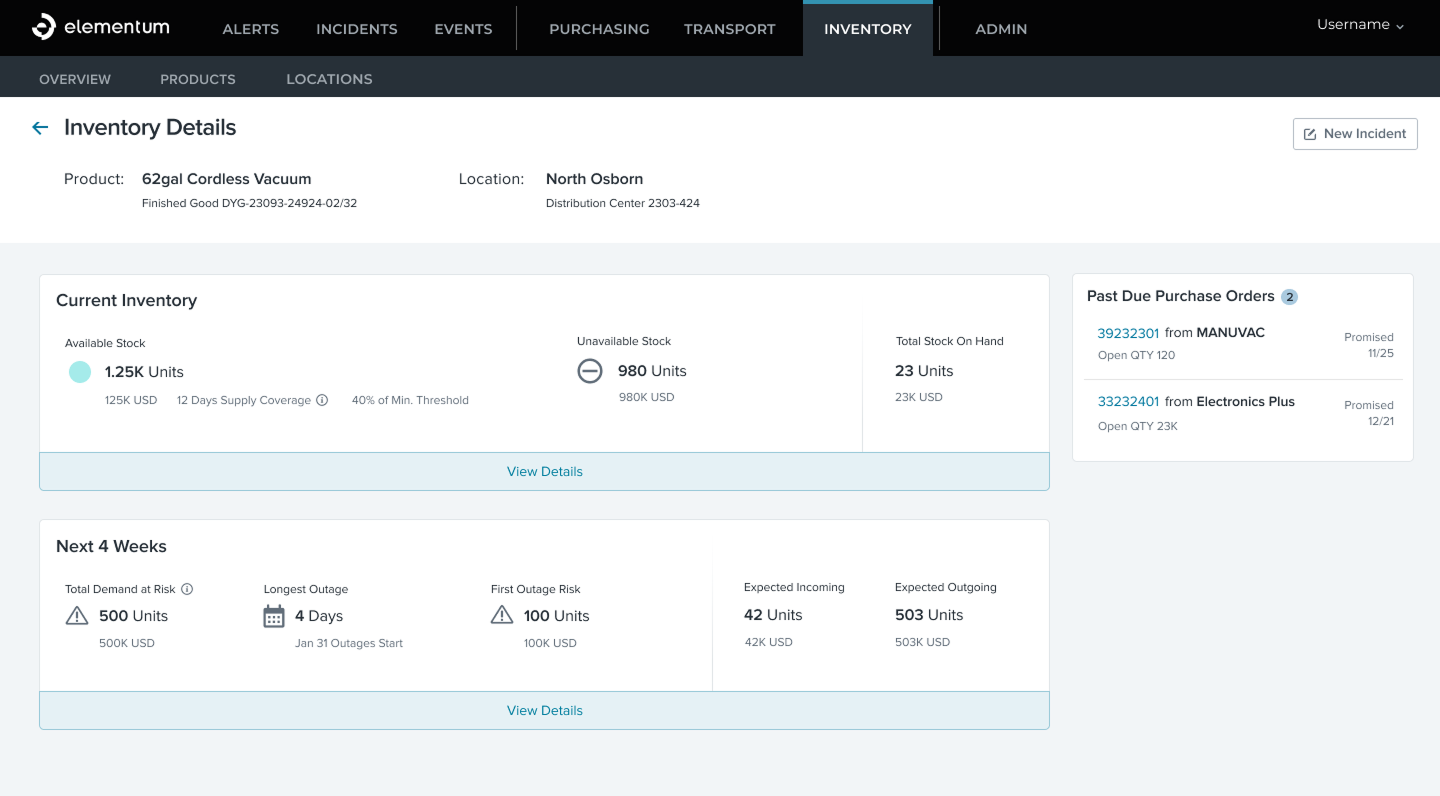This screenshot has width=1440, height=796.
Task: Click the Past Due Purchase Orders heading
Action: tap(1181, 296)
